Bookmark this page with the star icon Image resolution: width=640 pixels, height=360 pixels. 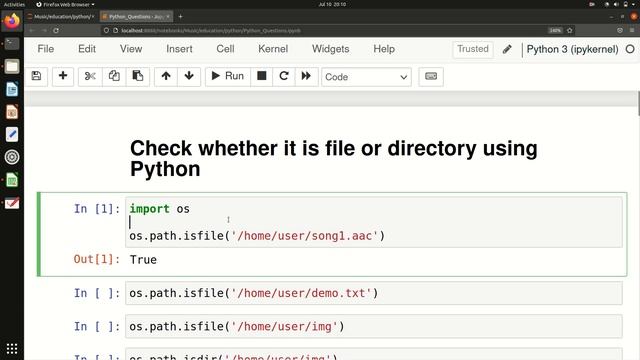[570, 31]
